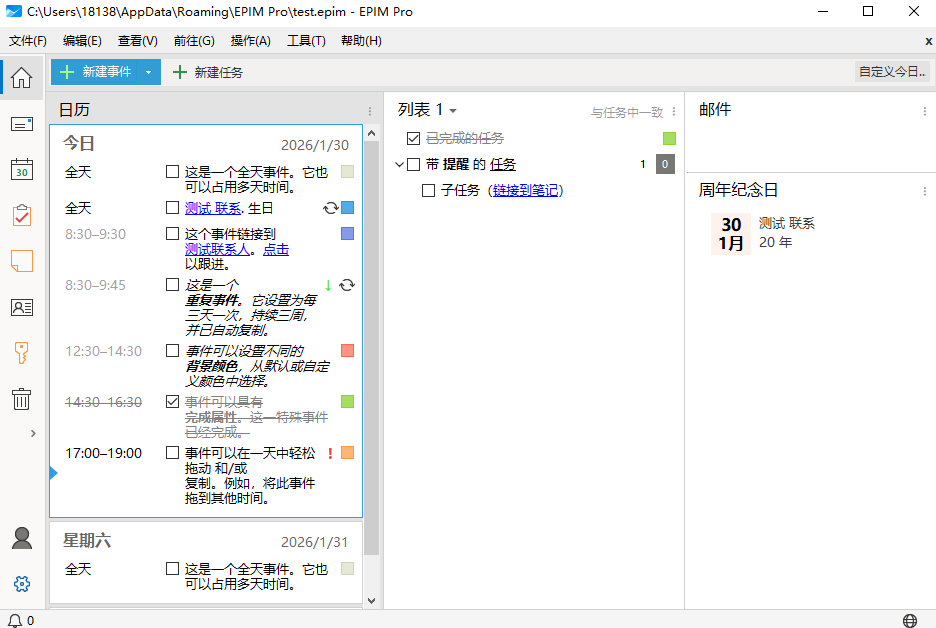Click the 新建事件 button
This screenshot has height=628, width=936.
tap(96, 72)
